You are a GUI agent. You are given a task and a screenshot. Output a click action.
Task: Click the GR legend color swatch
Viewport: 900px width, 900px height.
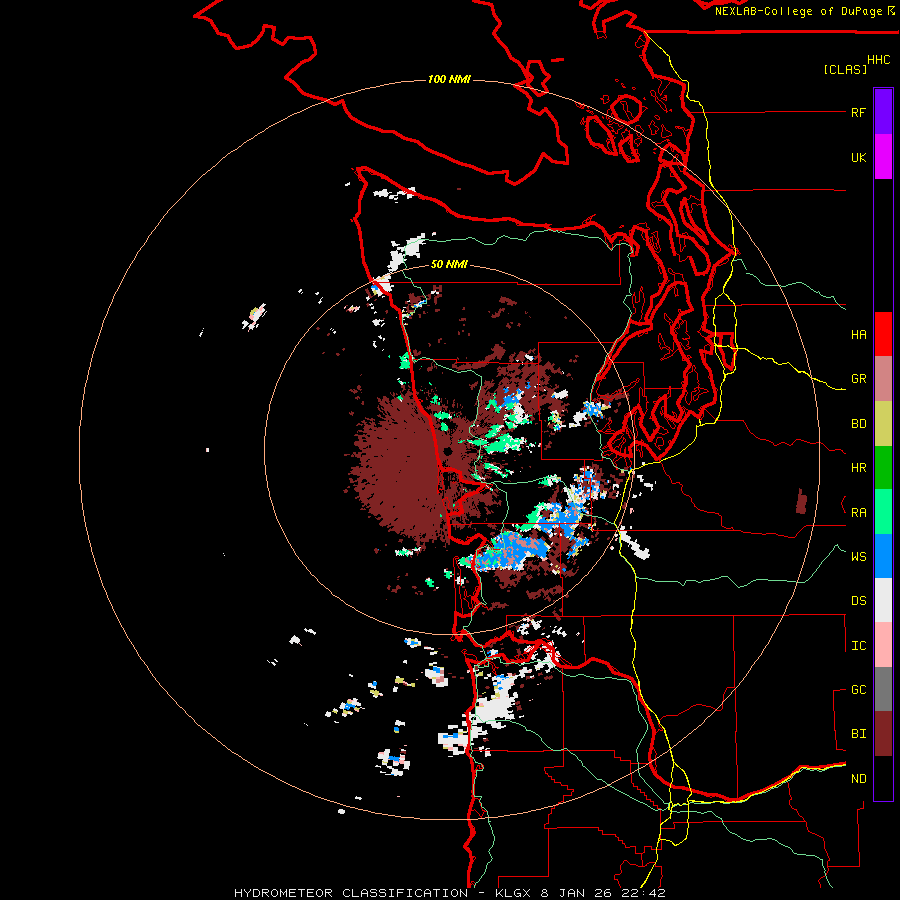883,379
